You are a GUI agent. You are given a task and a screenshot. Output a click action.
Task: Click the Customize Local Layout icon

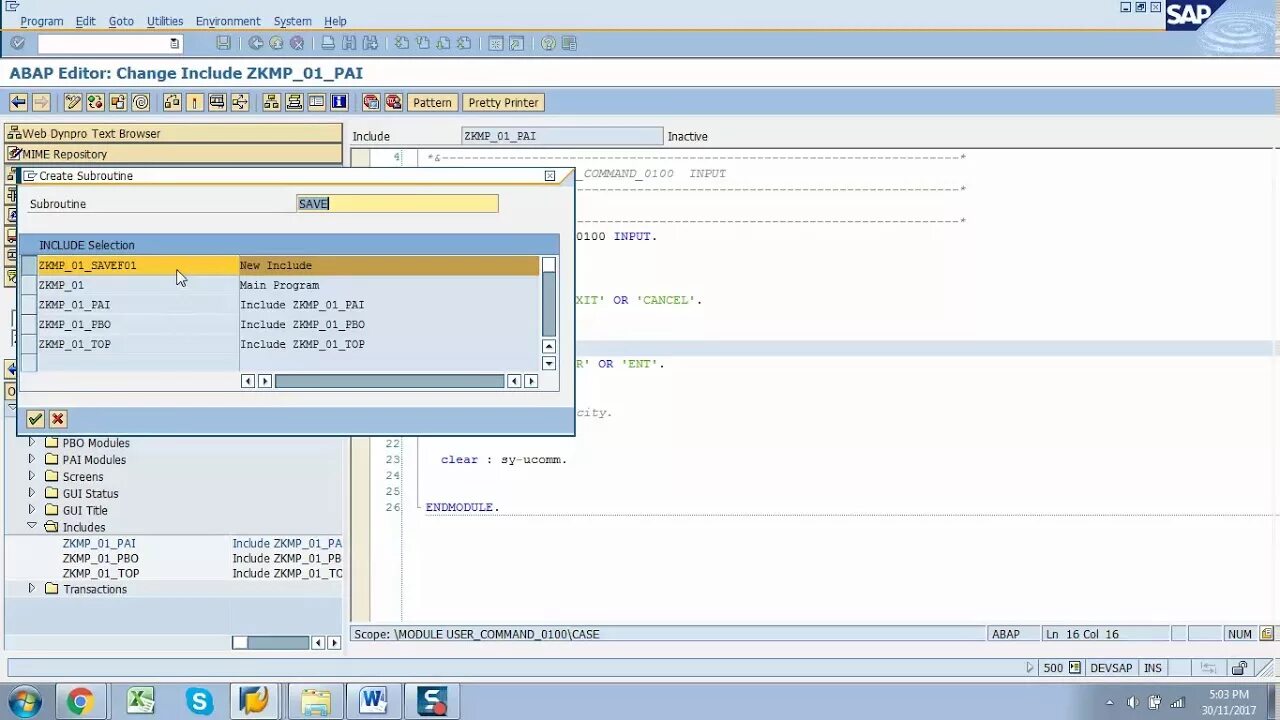(569, 43)
